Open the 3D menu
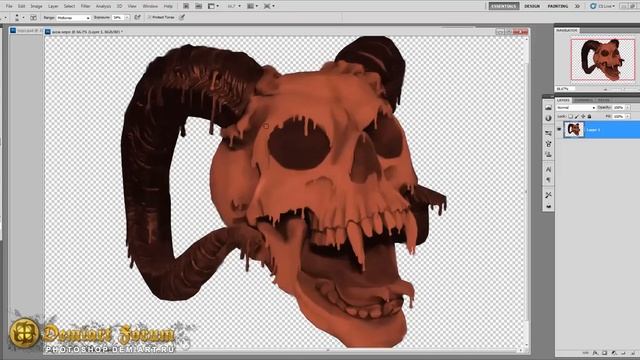The width and height of the screenshot is (640, 360). [x=120, y=6]
